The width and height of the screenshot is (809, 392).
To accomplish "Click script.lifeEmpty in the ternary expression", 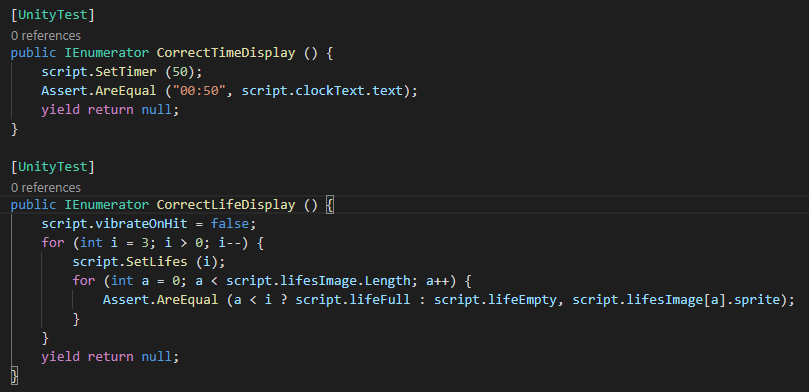I will 495,300.
